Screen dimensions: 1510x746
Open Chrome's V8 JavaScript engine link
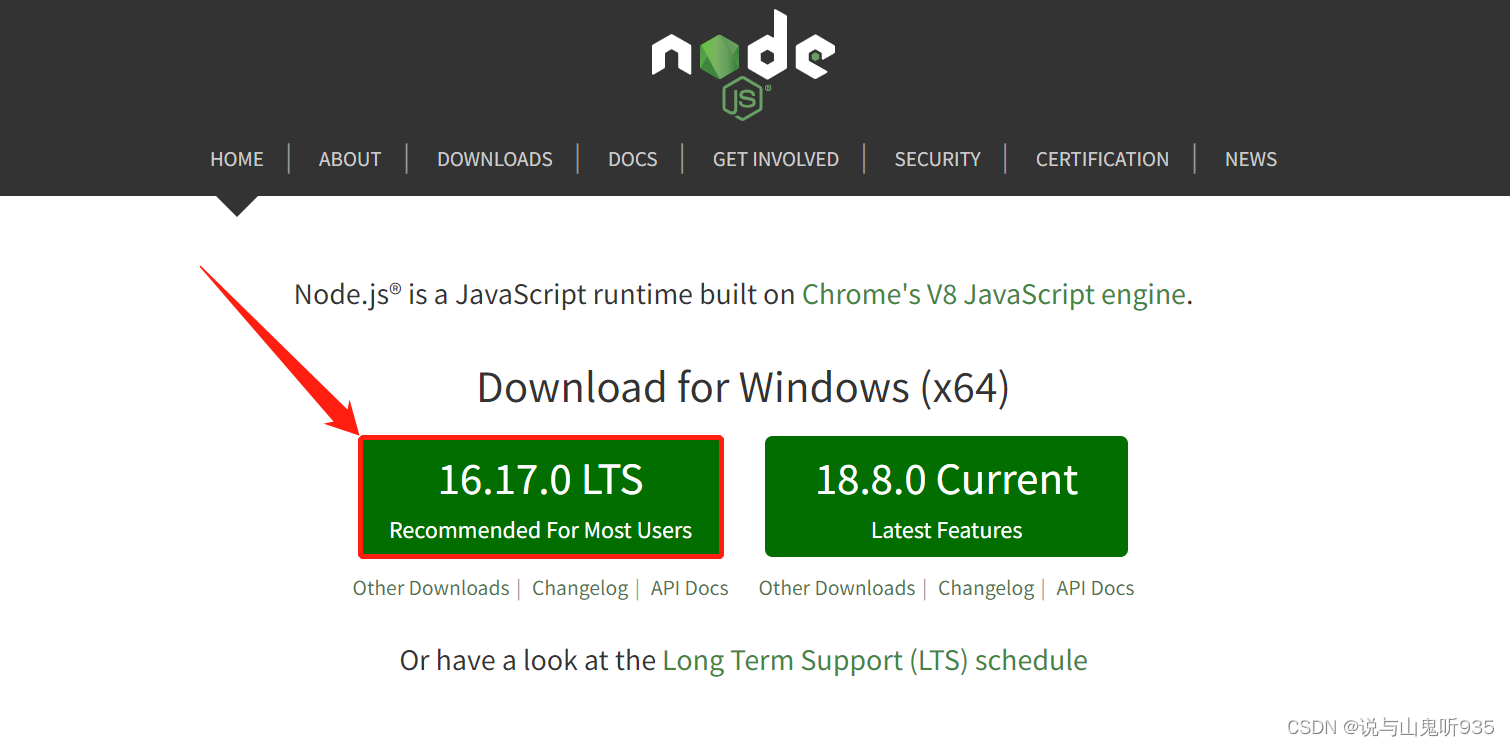(x=993, y=294)
